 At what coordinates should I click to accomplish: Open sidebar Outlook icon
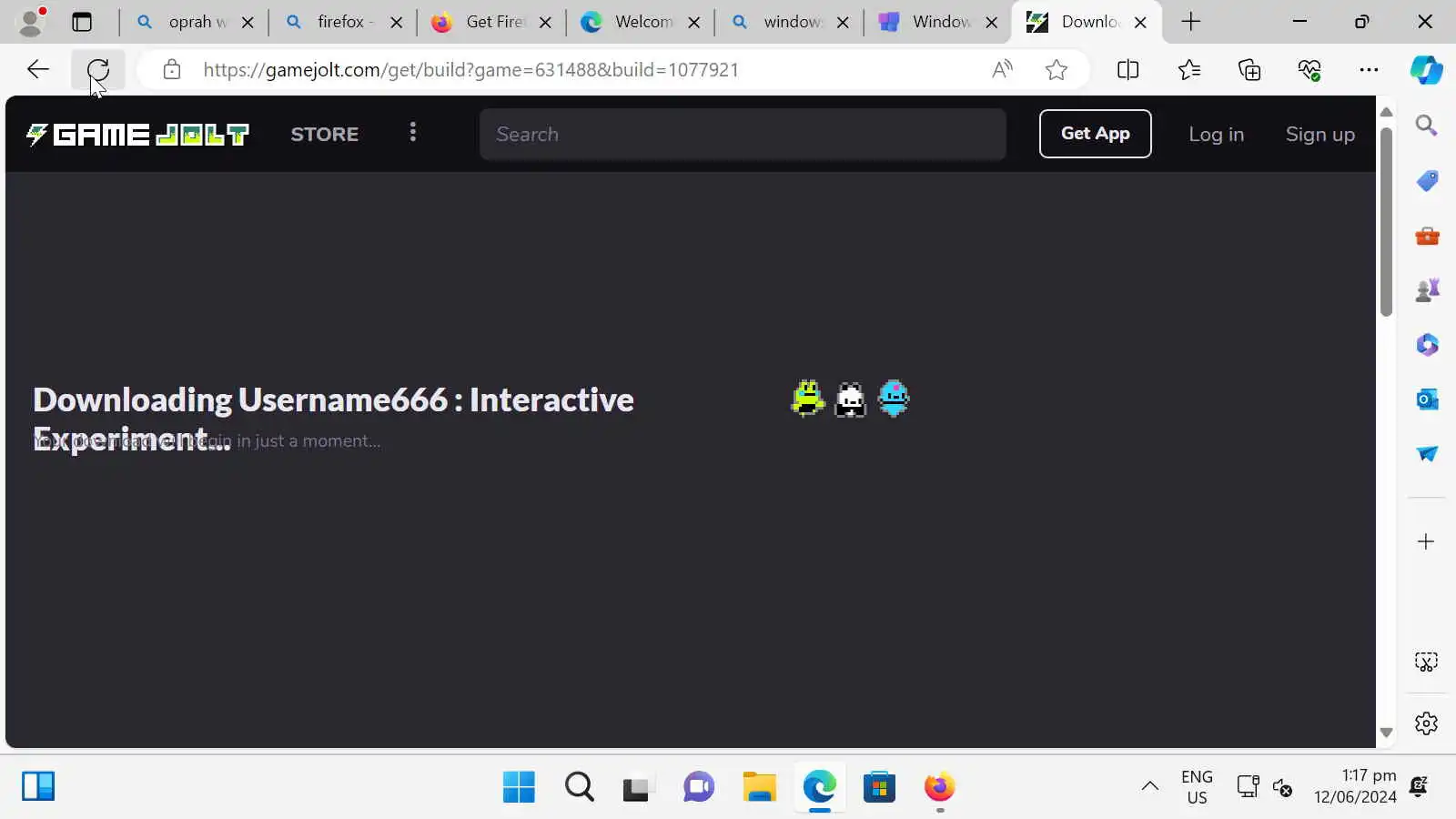tap(1427, 399)
